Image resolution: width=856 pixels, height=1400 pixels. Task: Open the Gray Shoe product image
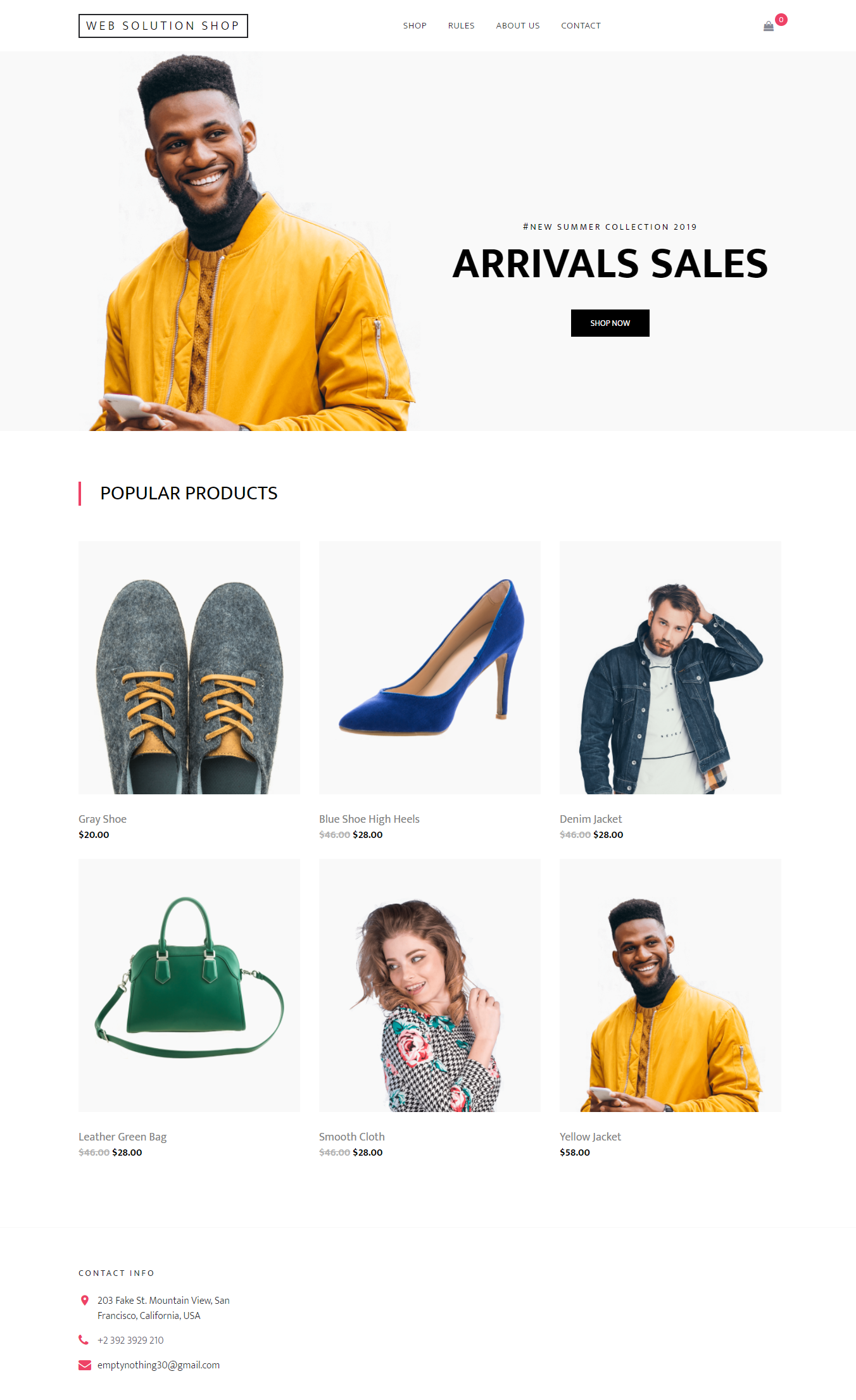click(x=189, y=667)
